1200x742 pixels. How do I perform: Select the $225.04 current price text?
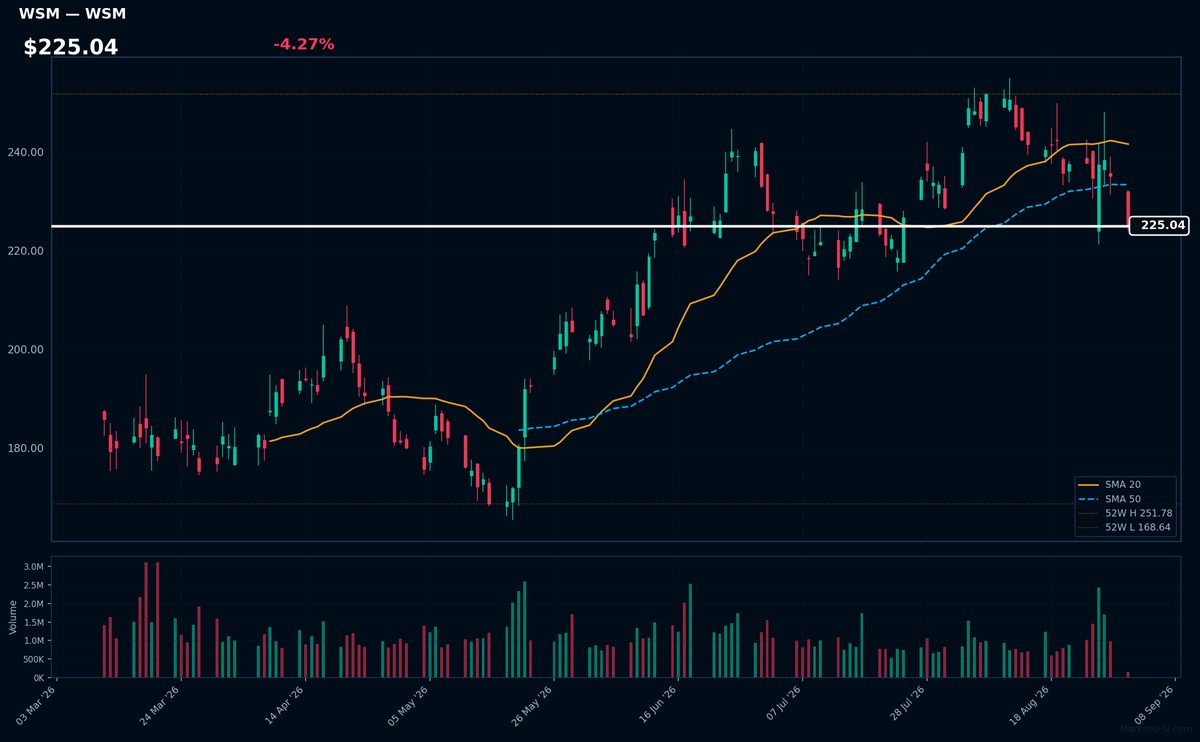coord(70,47)
